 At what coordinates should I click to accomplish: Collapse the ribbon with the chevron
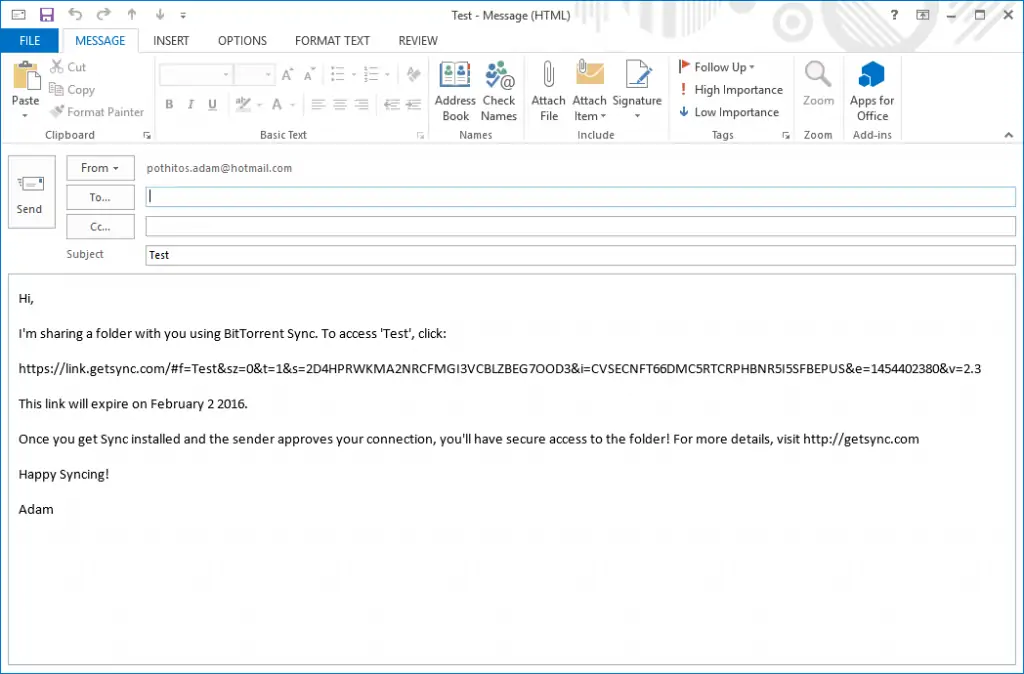(1009, 135)
